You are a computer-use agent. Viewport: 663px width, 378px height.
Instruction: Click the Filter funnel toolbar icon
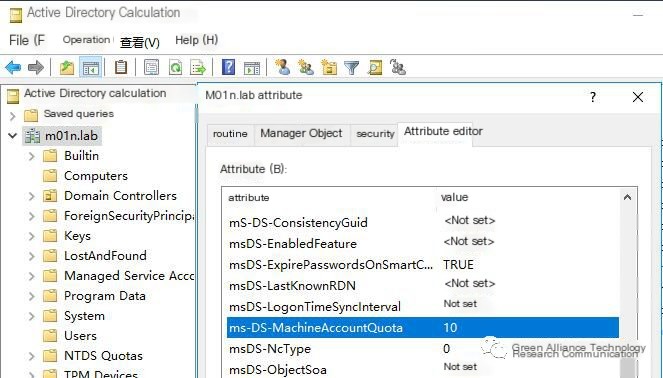click(351, 67)
